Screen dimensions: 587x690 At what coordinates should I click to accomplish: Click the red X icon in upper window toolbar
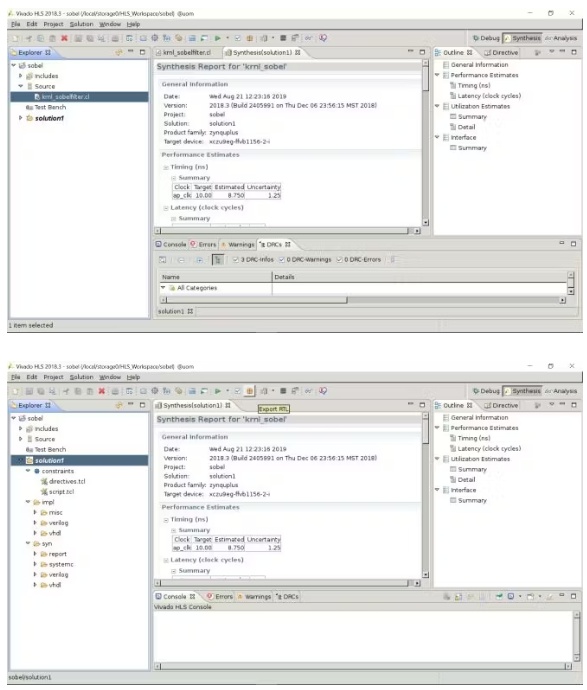(x=64, y=38)
